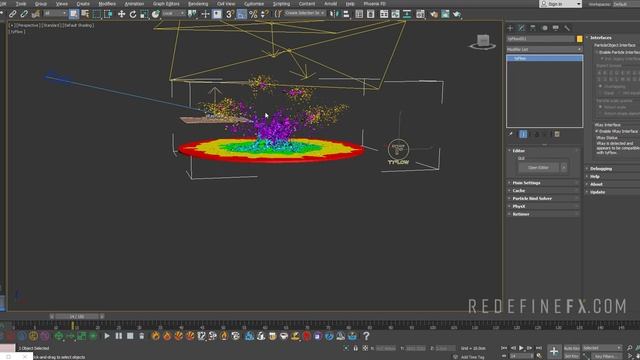Toggle Enable VRay Interface checkbox
Screen dimensions: 640x360
[597, 131]
